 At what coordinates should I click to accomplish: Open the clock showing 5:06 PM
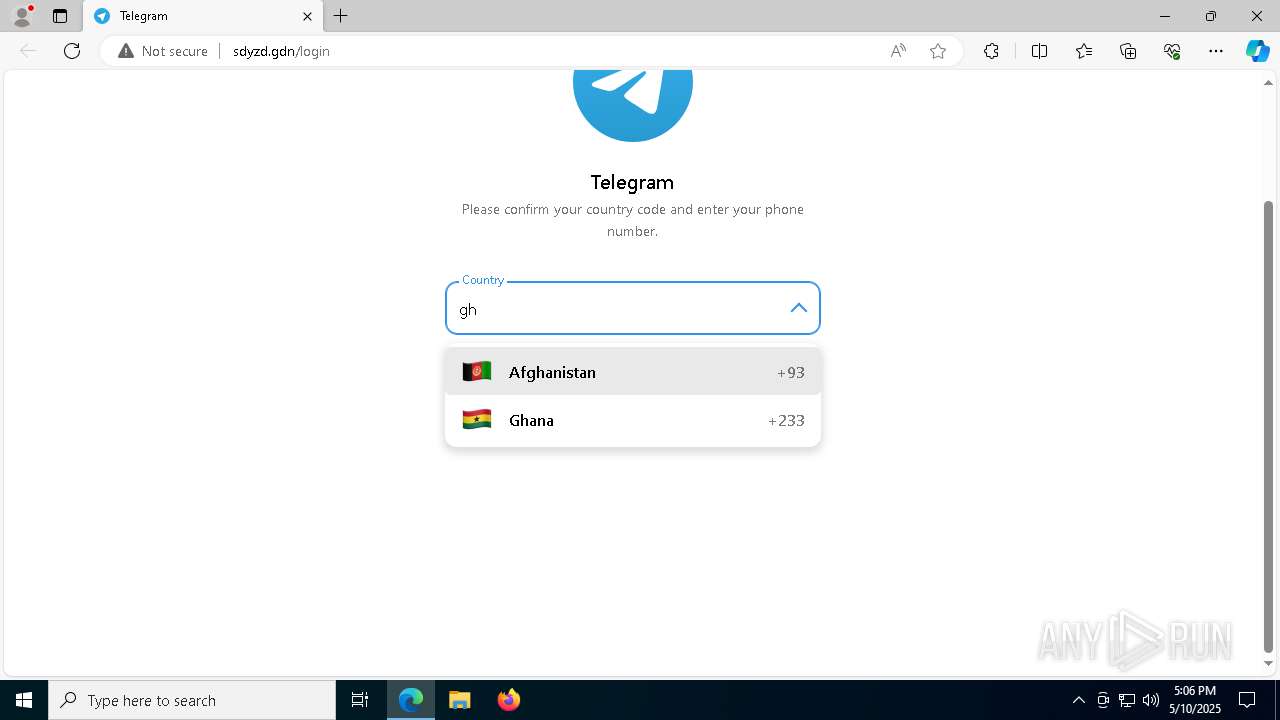click(x=1195, y=700)
